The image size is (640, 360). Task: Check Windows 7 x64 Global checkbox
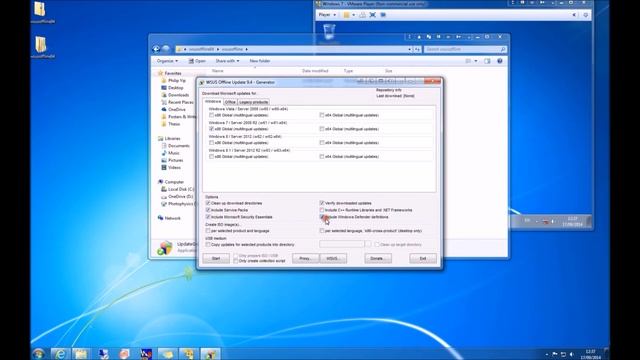pyautogui.click(x=322, y=129)
